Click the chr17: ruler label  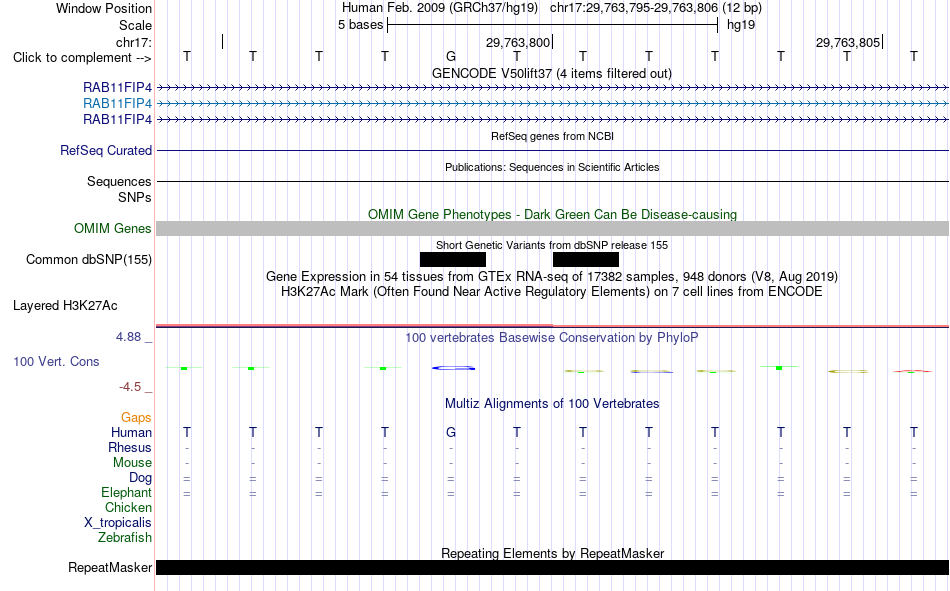(x=134, y=42)
